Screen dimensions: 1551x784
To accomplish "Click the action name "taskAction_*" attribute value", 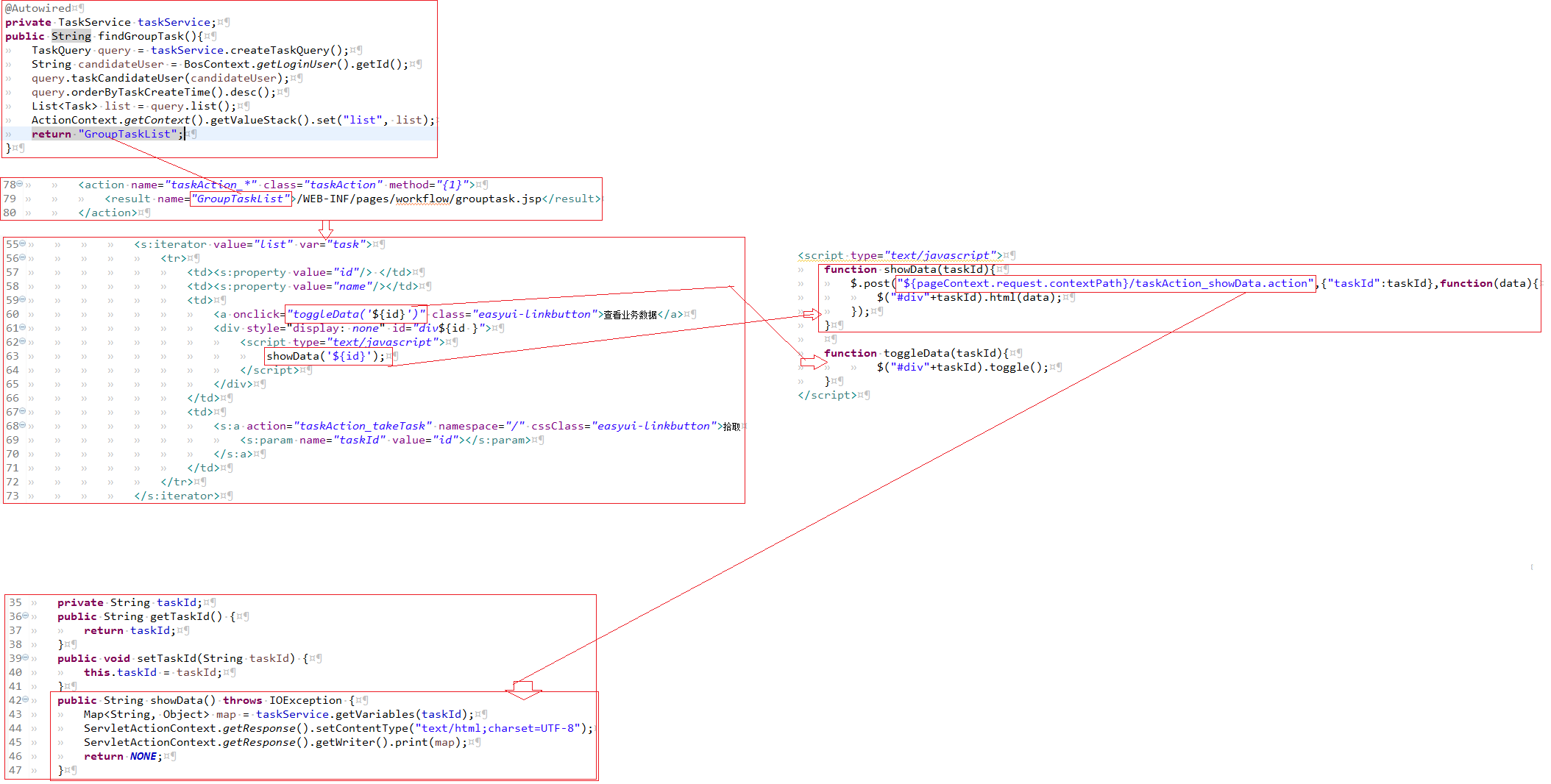I will coord(211,185).
